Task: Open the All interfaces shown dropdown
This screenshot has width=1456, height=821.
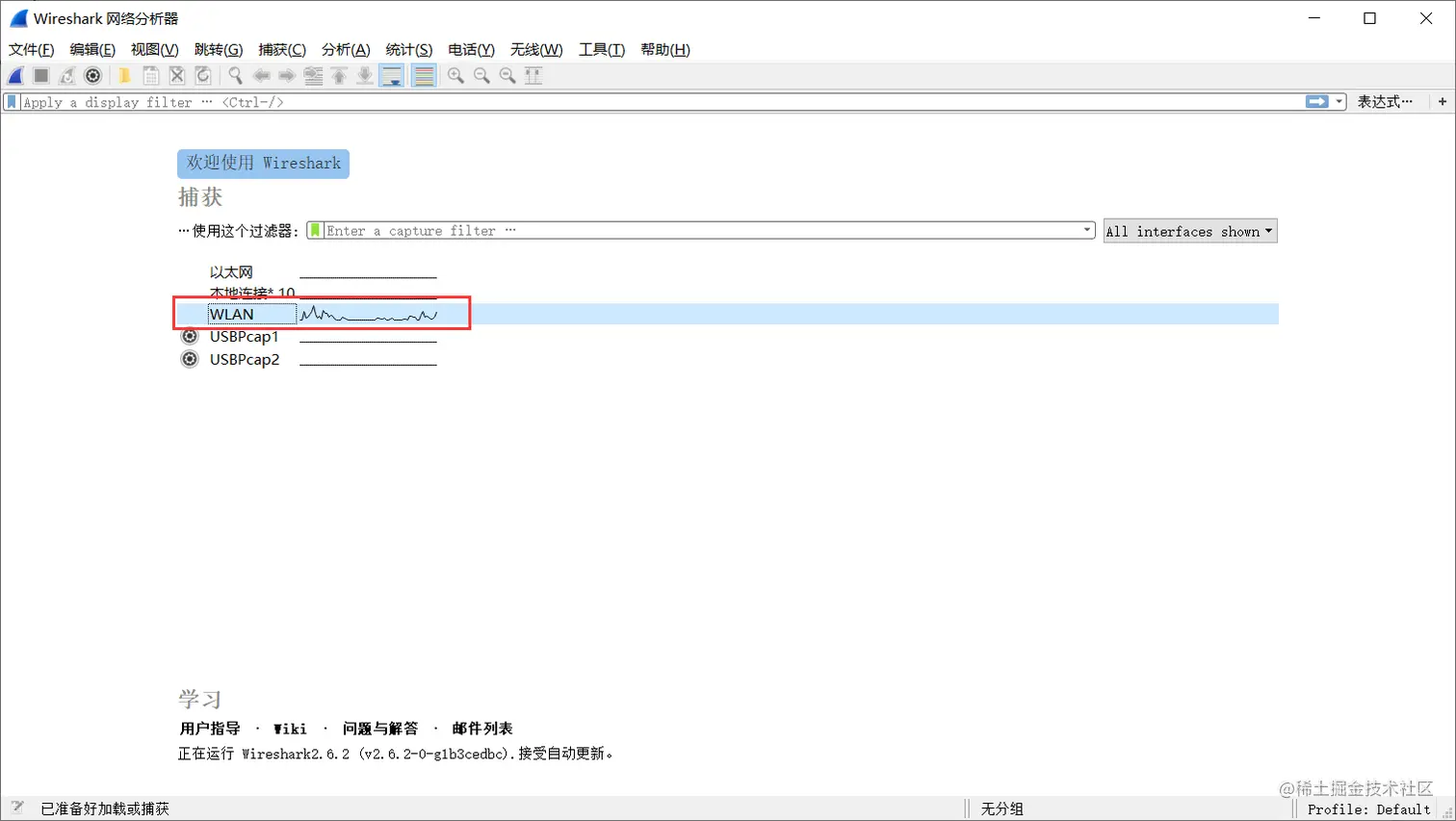Action: point(1190,231)
